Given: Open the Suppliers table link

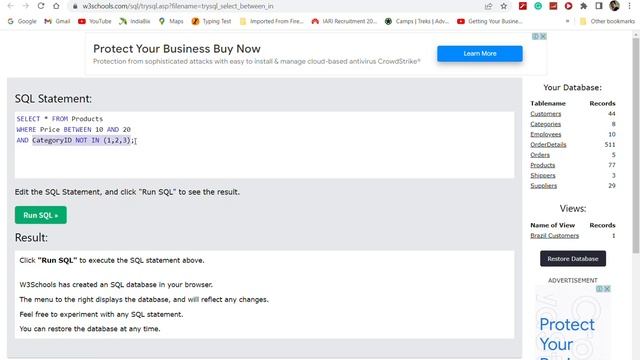Looking at the screenshot, I should (543, 186).
